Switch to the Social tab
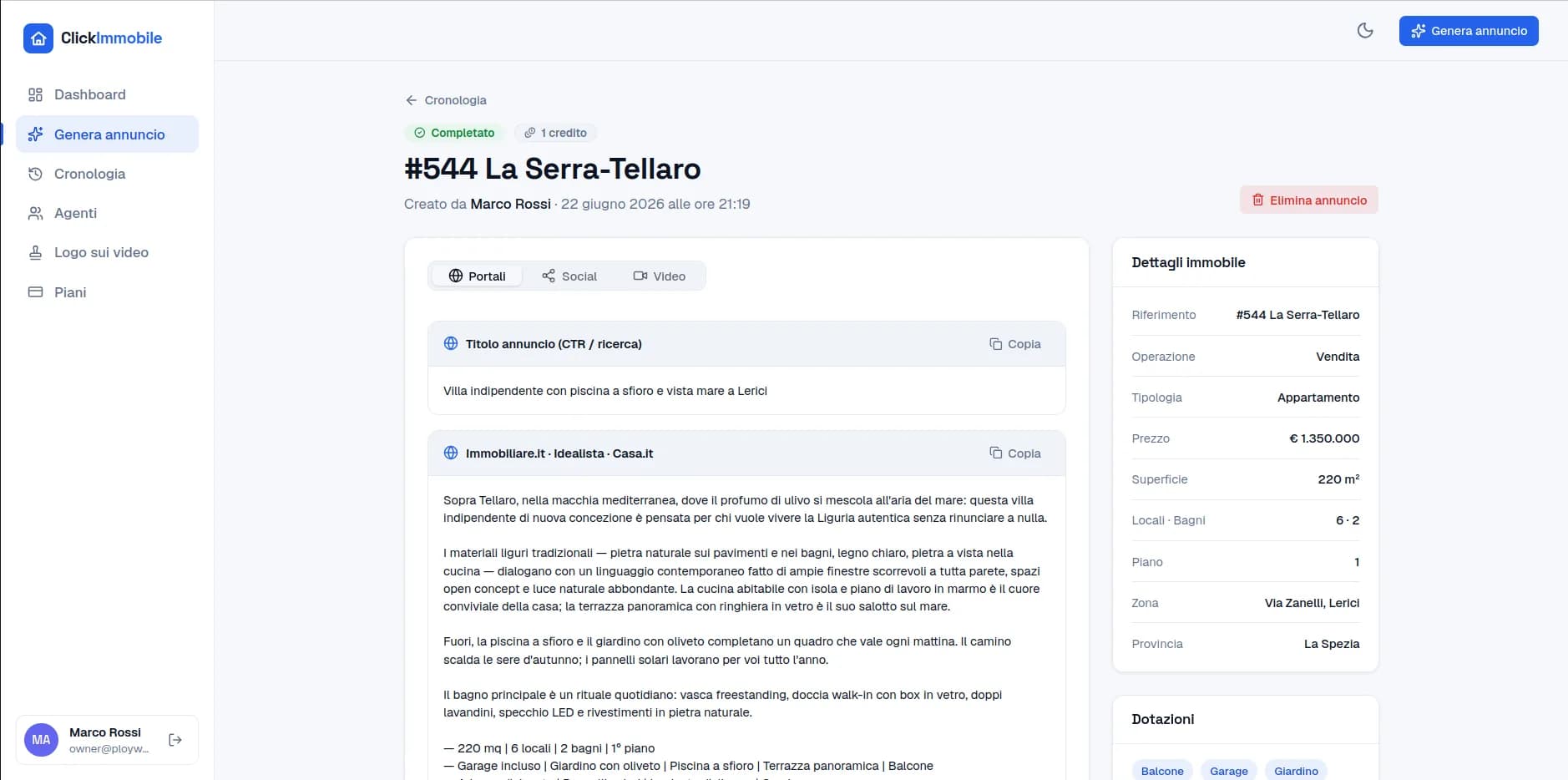 click(569, 276)
